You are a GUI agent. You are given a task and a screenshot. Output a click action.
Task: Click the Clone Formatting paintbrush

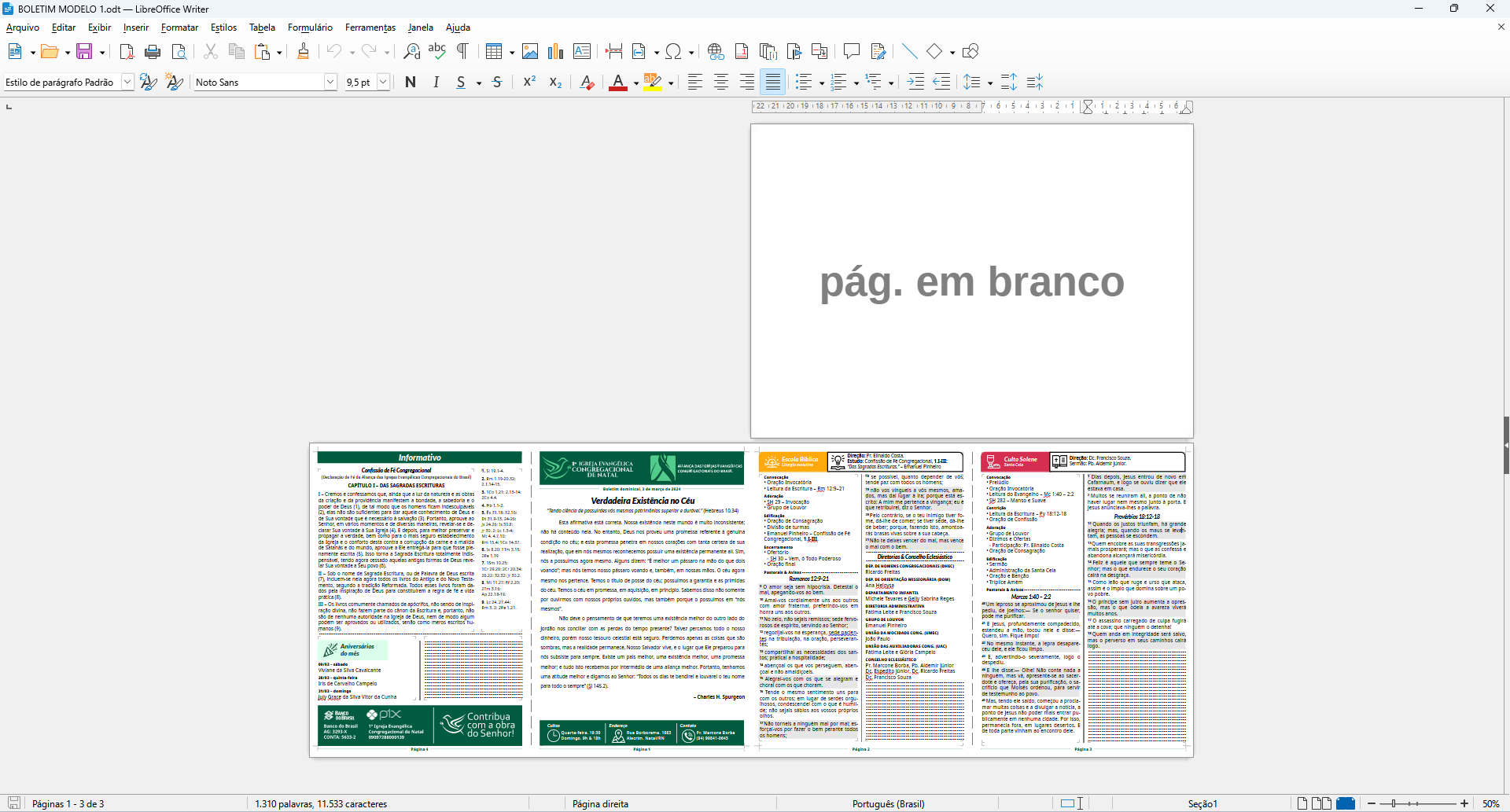[x=303, y=52]
